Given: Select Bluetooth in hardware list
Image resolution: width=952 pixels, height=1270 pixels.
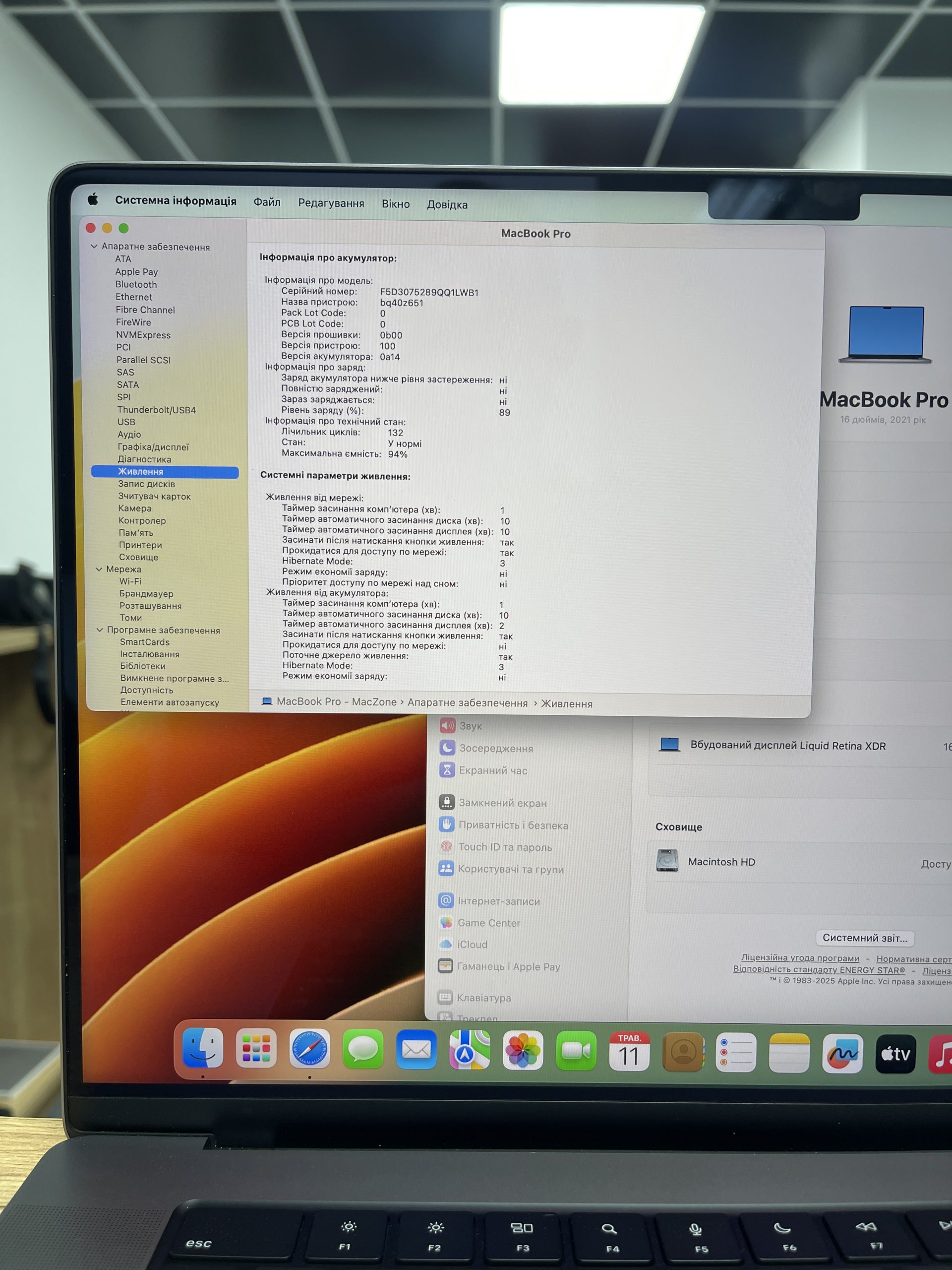Looking at the screenshot, I should [x=136, y=284].
